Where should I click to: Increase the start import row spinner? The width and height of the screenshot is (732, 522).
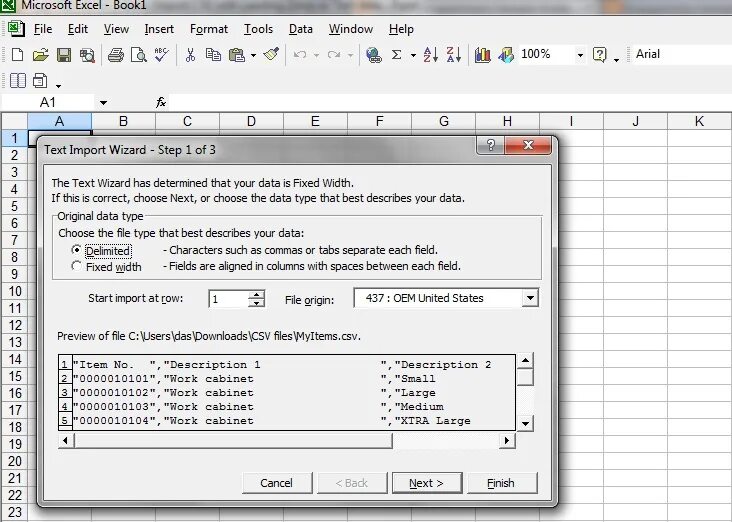pyautogui.click(x=256, y=294)
